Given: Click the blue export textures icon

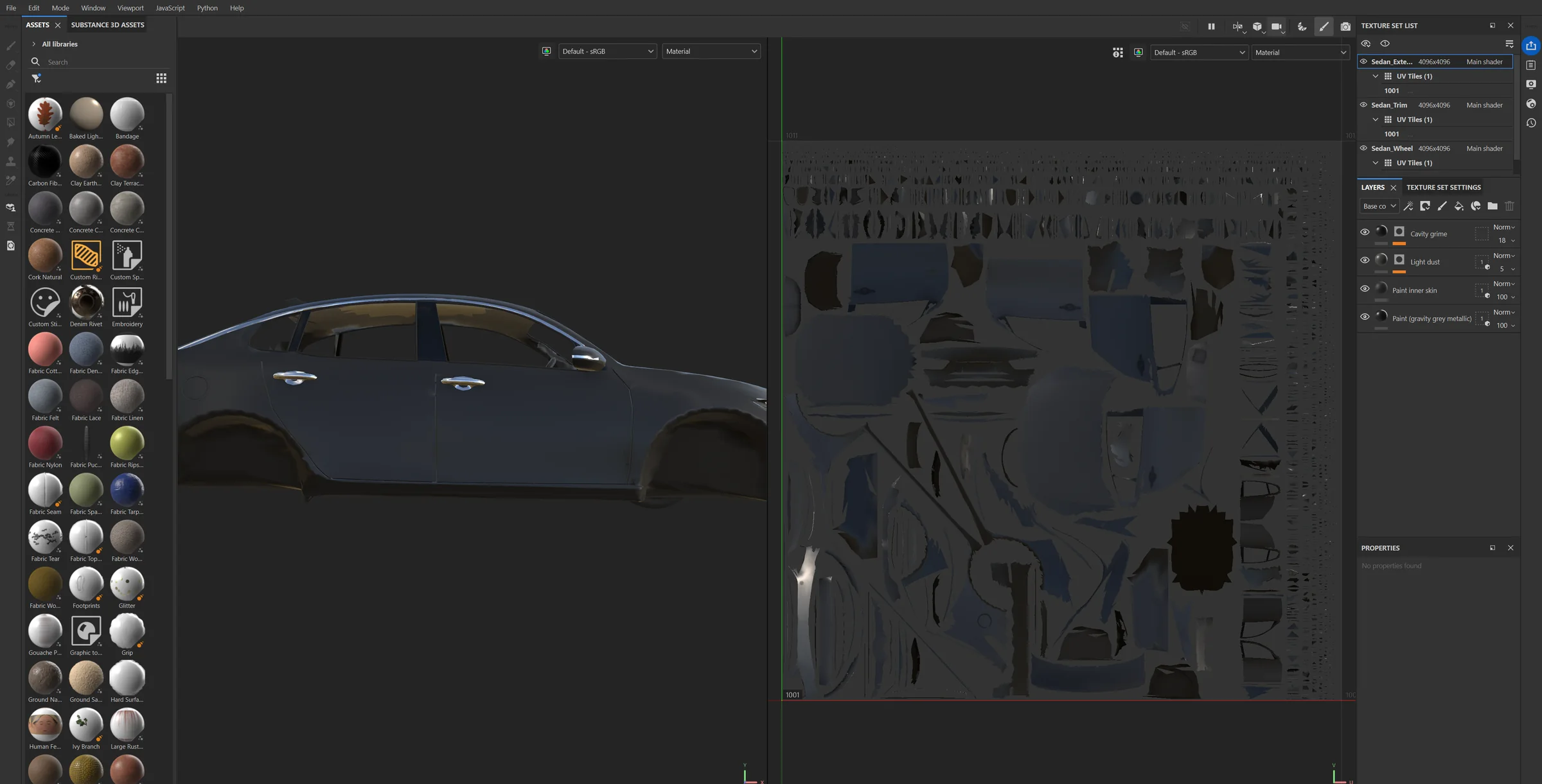Looking at the screenshot, I should click(x=1531, y=46).
